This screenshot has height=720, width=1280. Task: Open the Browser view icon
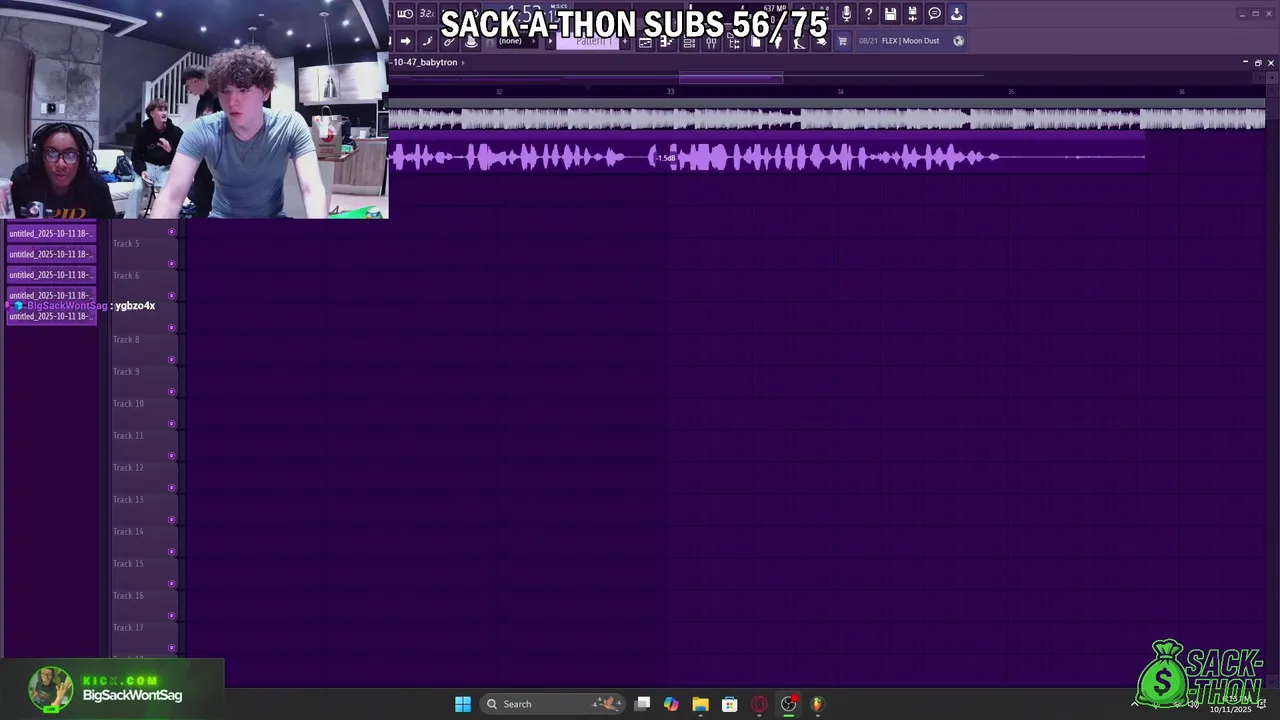[x=733, y=42]
